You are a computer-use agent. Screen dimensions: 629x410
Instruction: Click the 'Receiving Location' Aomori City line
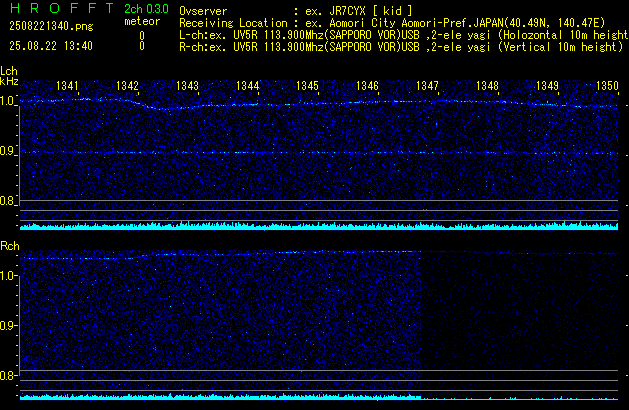392,23
